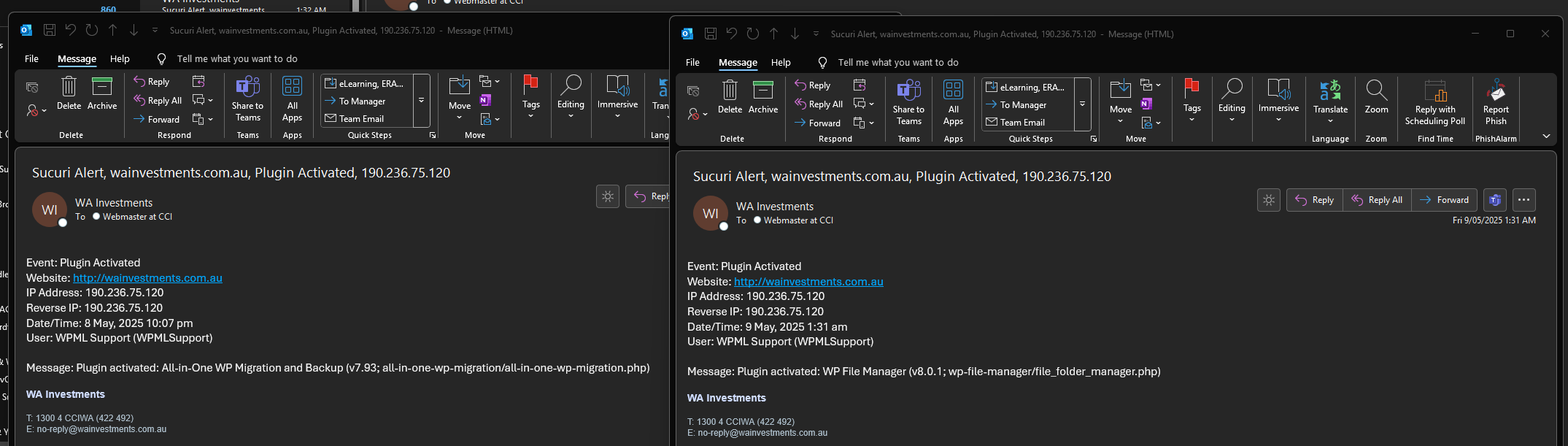Archive the message in the right window
The image size is (1568, 446).
click(x=763, y=97)
